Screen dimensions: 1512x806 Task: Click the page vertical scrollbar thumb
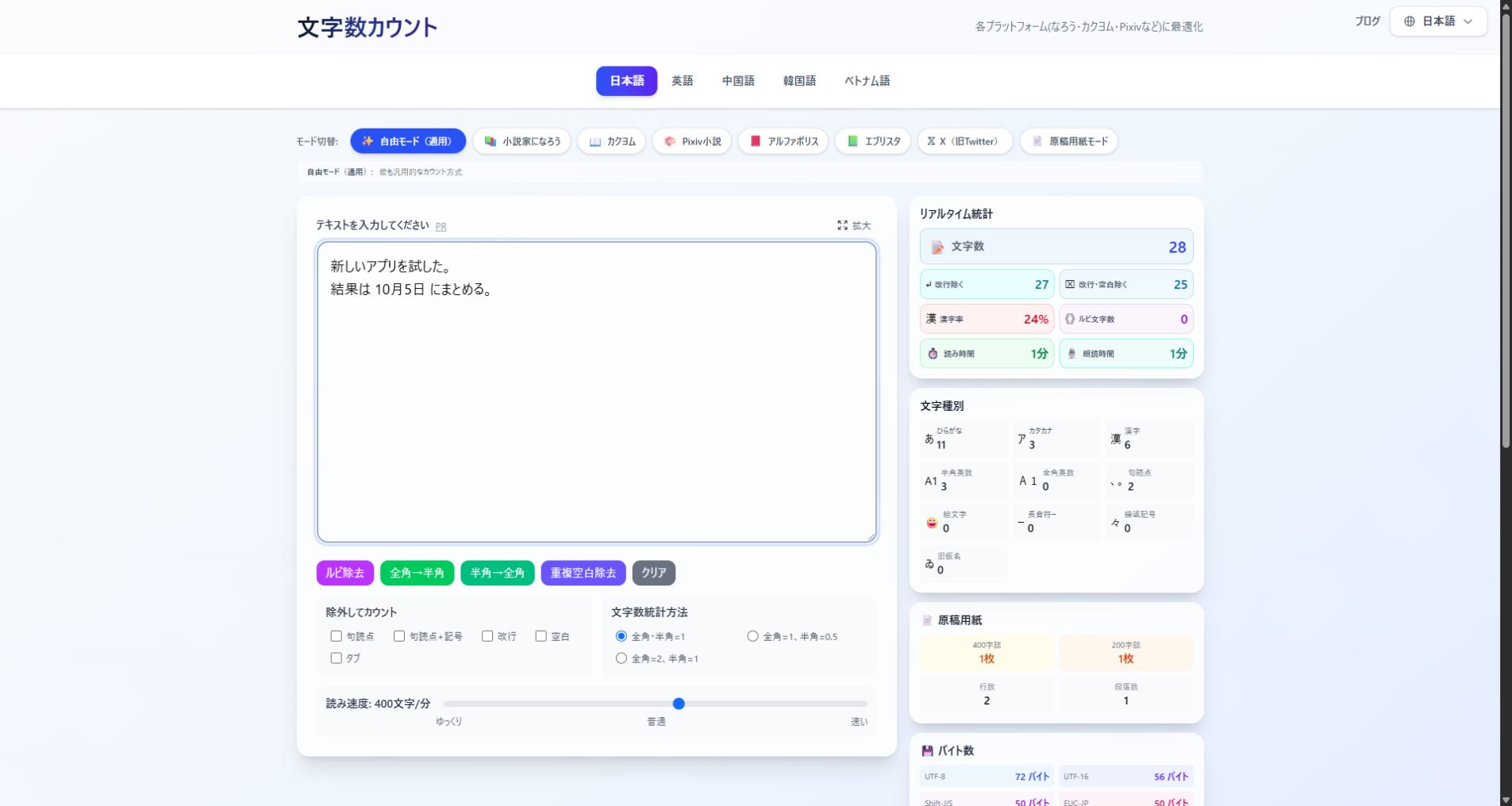1506,230
